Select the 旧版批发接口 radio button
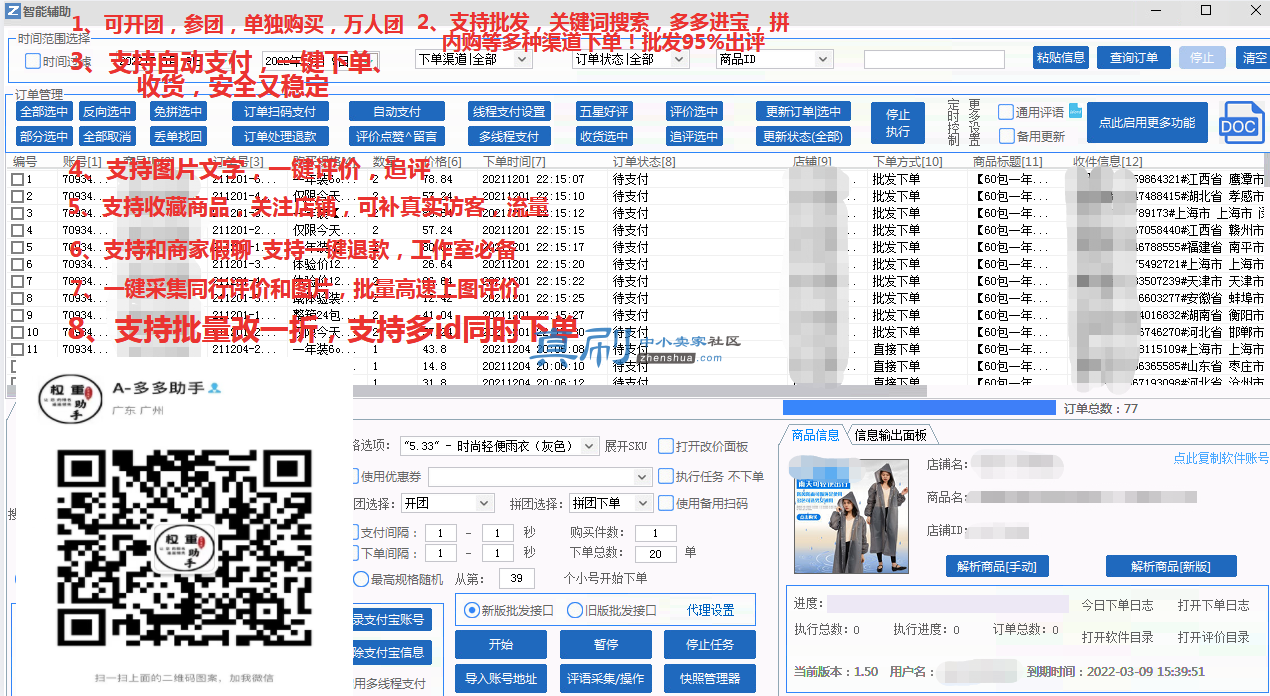Screen dimensions: 1270x696 click(575, 610)
